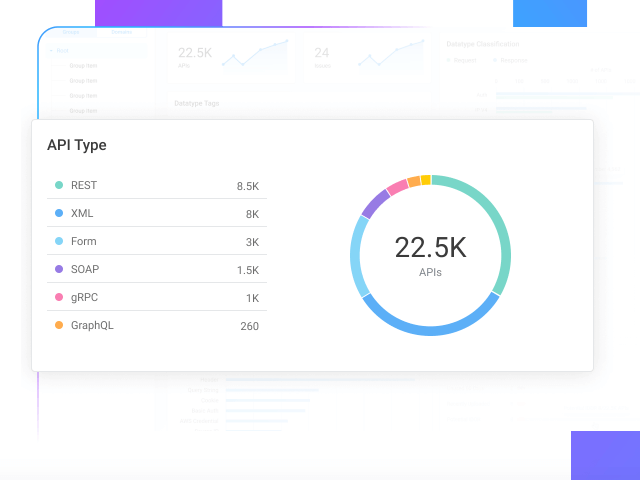Screen dimensions: 640x480
Task: Click the API Type card title
Action: click(77, 145)
